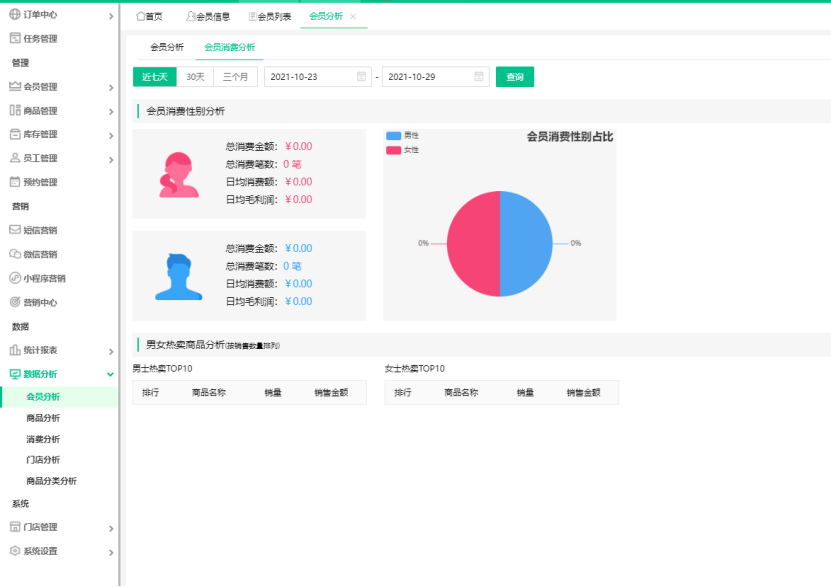Click the 订单中心 globe icon
The image size is (831, 587).
point(15,14)
